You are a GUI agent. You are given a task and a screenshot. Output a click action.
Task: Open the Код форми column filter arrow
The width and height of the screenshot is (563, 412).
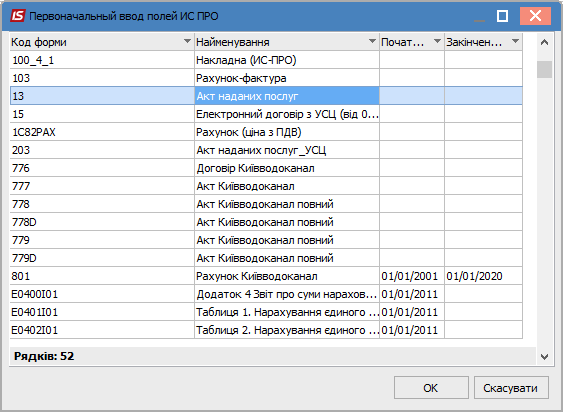187,41
